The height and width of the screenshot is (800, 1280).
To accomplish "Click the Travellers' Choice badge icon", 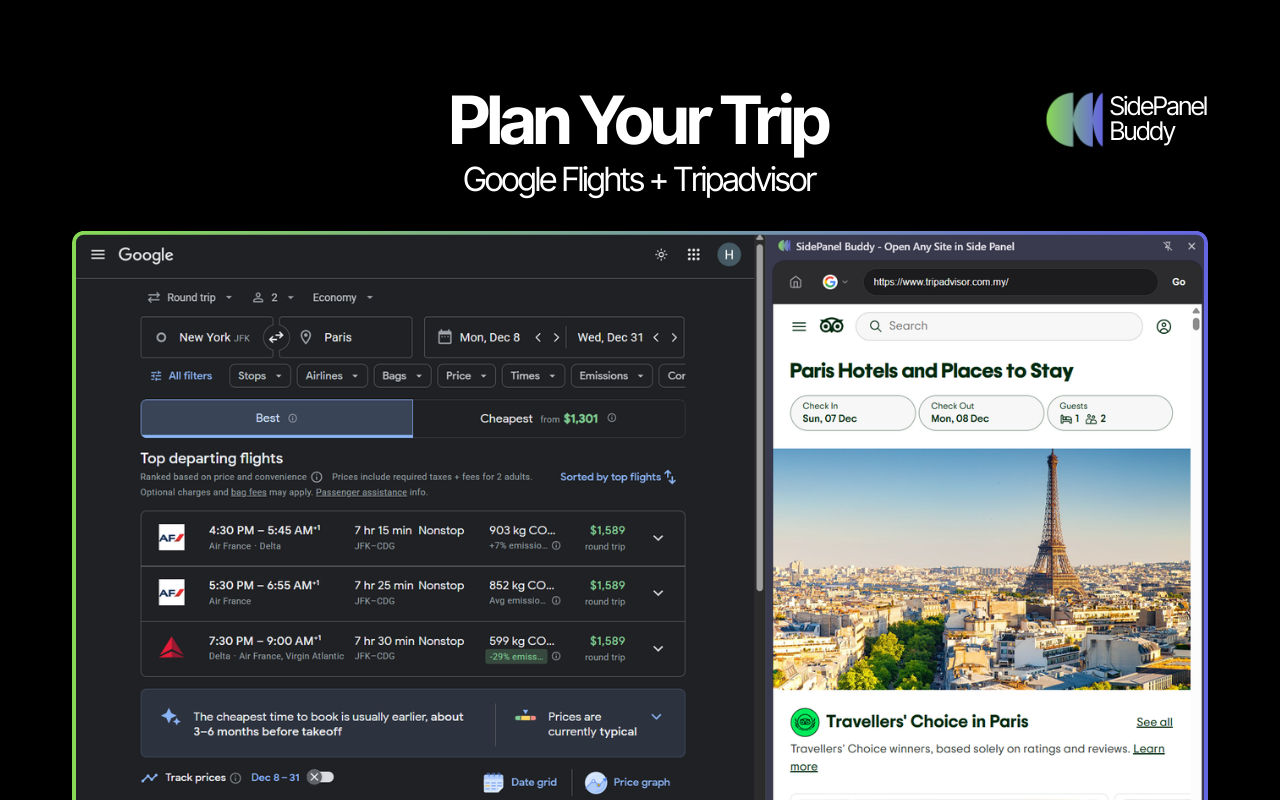I will 805,722.
